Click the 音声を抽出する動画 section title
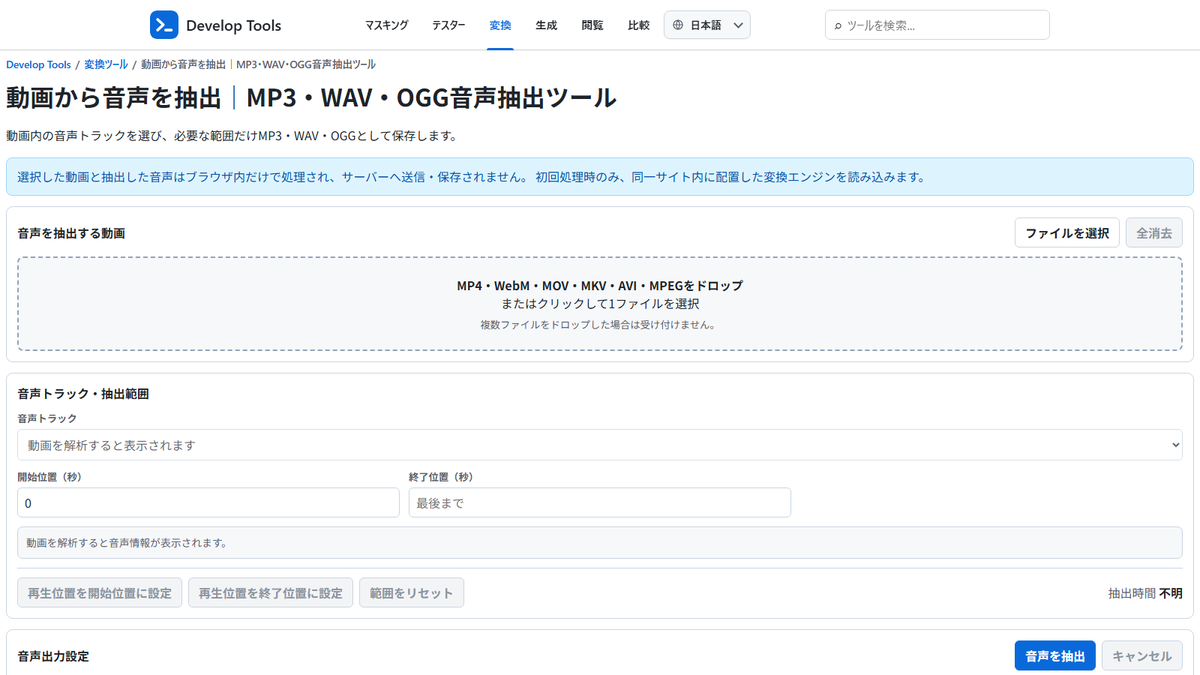Viewport: 1200px width, 675px height. [x=71, y=233]
